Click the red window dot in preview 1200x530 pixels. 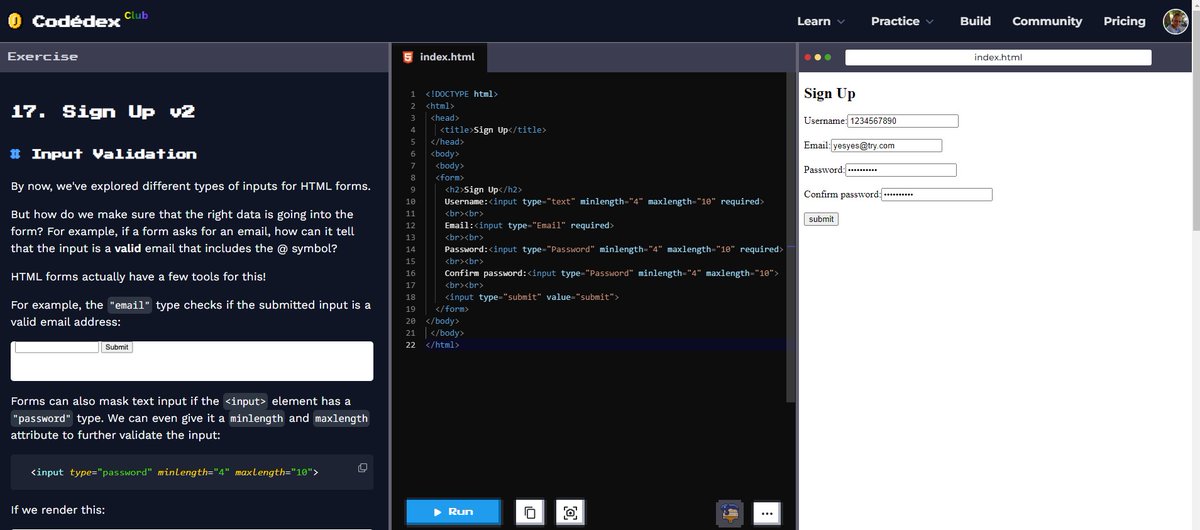[x=808, y=58]
